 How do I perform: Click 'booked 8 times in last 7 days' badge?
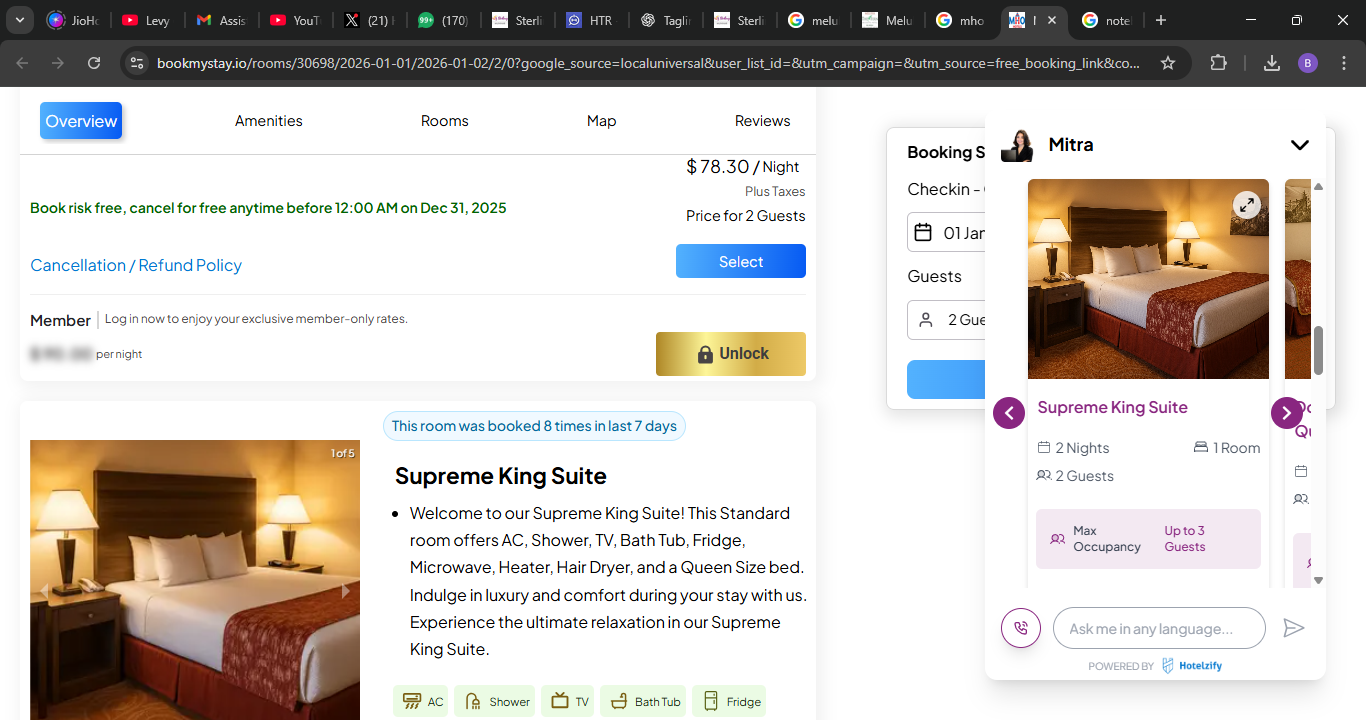(534, 426)
